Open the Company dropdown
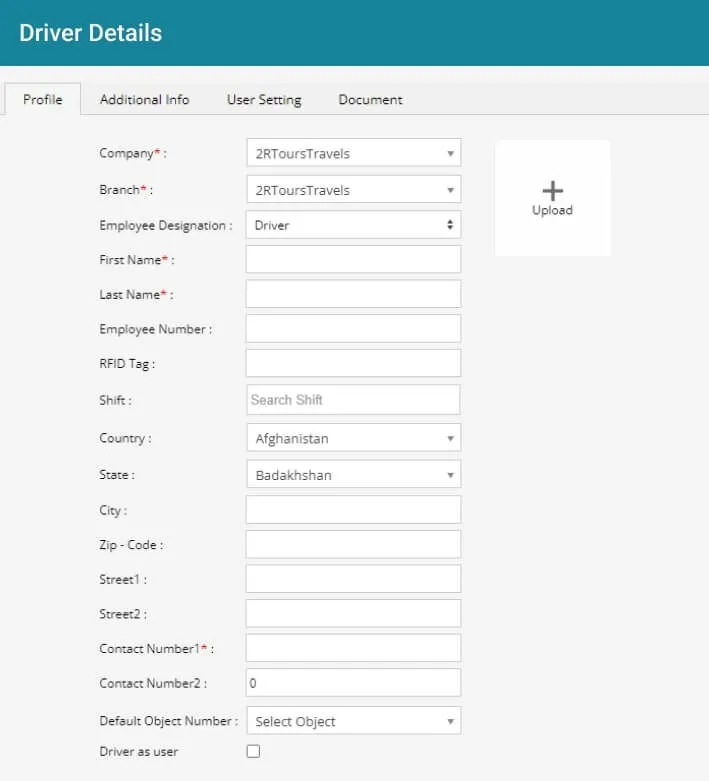The image size is (709, 781). click(353, 153)
